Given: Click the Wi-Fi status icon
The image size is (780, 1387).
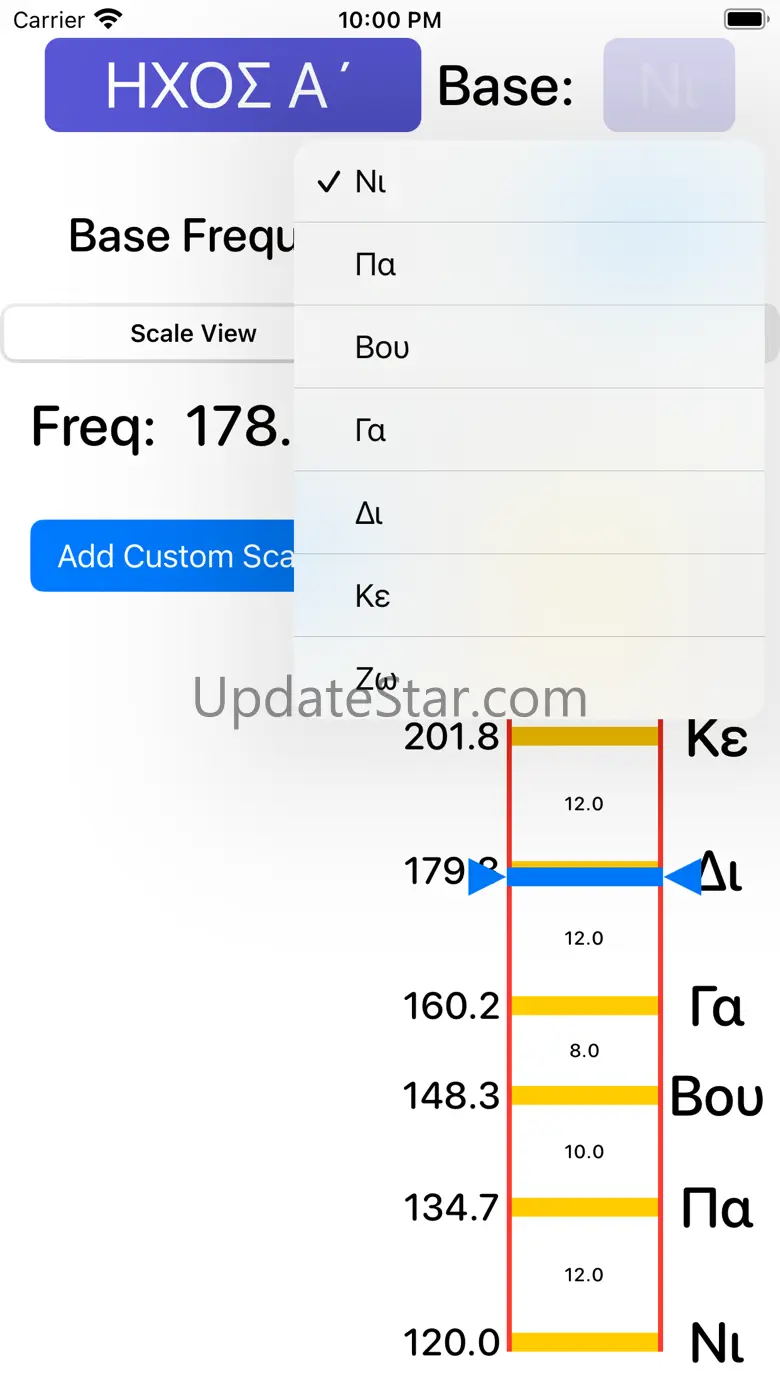Looking at the screenshot, I should pos(107,19).
